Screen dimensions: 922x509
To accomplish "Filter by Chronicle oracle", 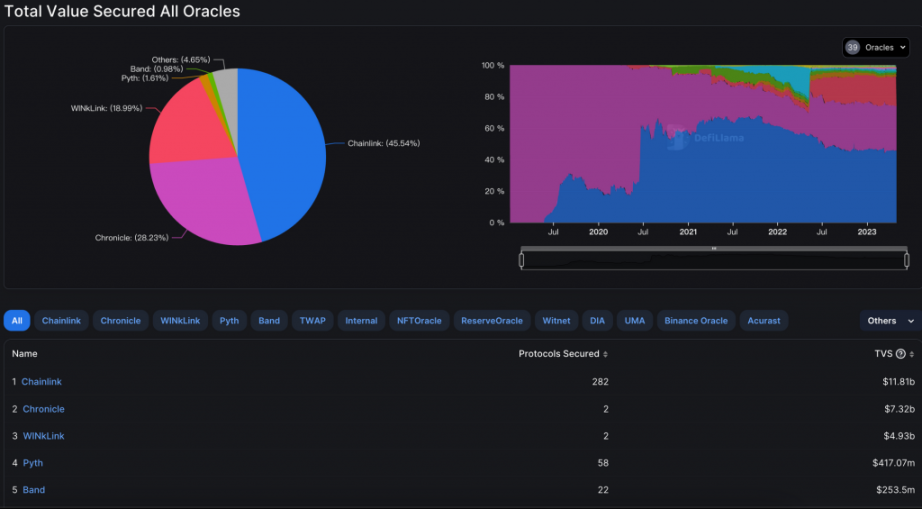I will tap(121, 321).
